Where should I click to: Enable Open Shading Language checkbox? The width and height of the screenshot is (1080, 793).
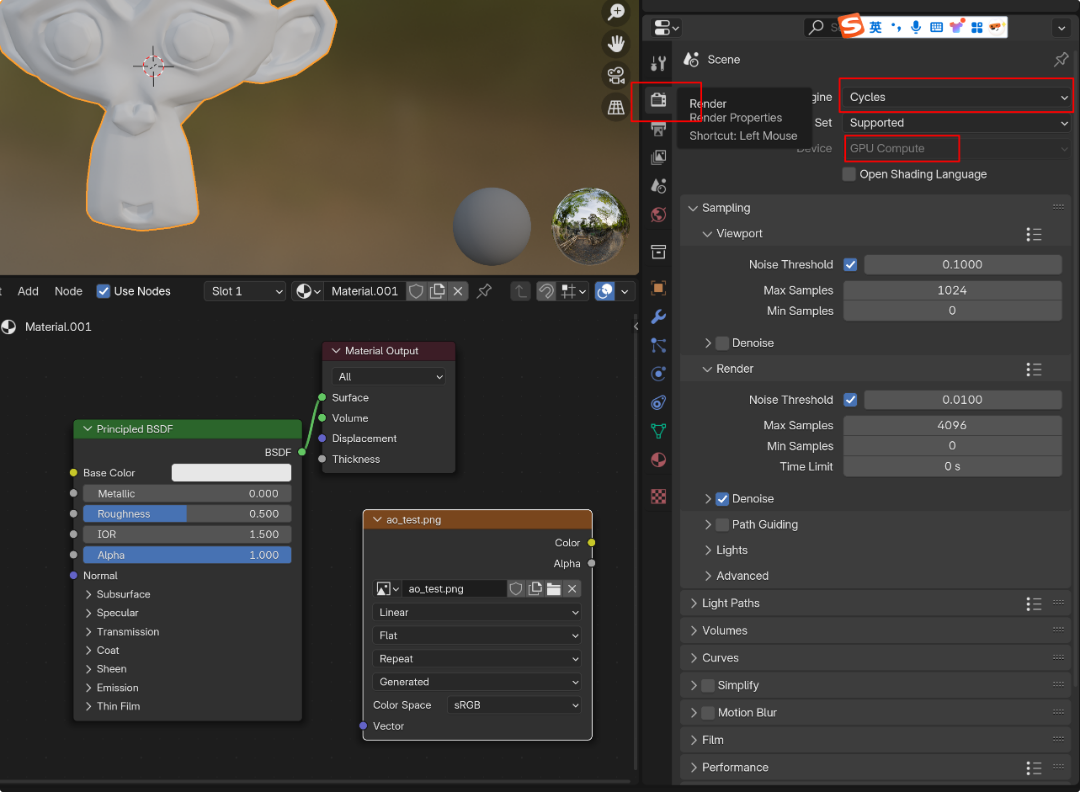pyautogui.click(x=849, y=174)
